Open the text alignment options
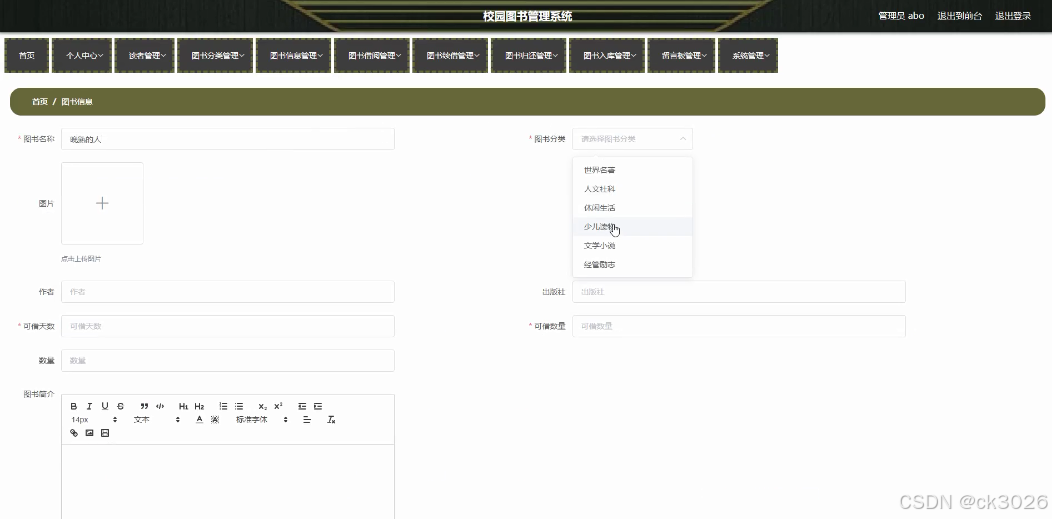This screenshot has width=1052, height=519. (307, 420)
